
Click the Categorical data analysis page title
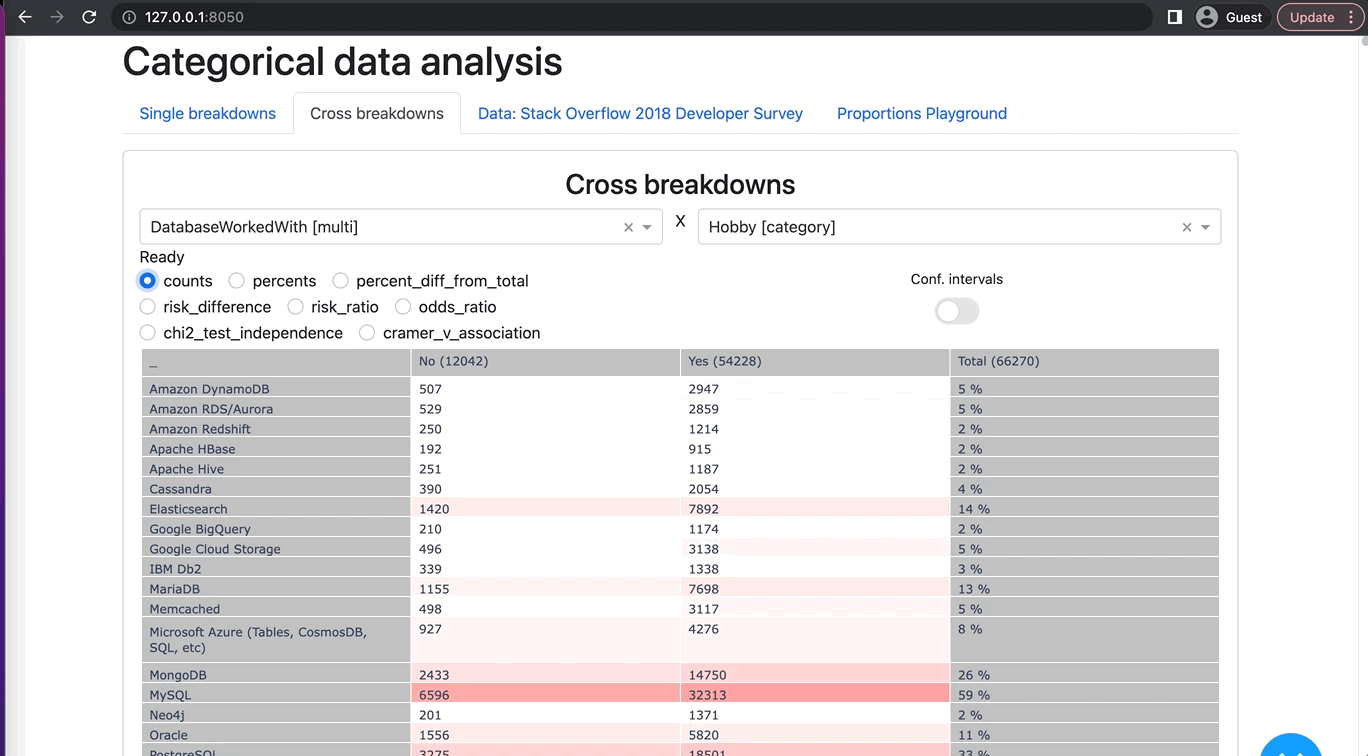pos(342,62)
